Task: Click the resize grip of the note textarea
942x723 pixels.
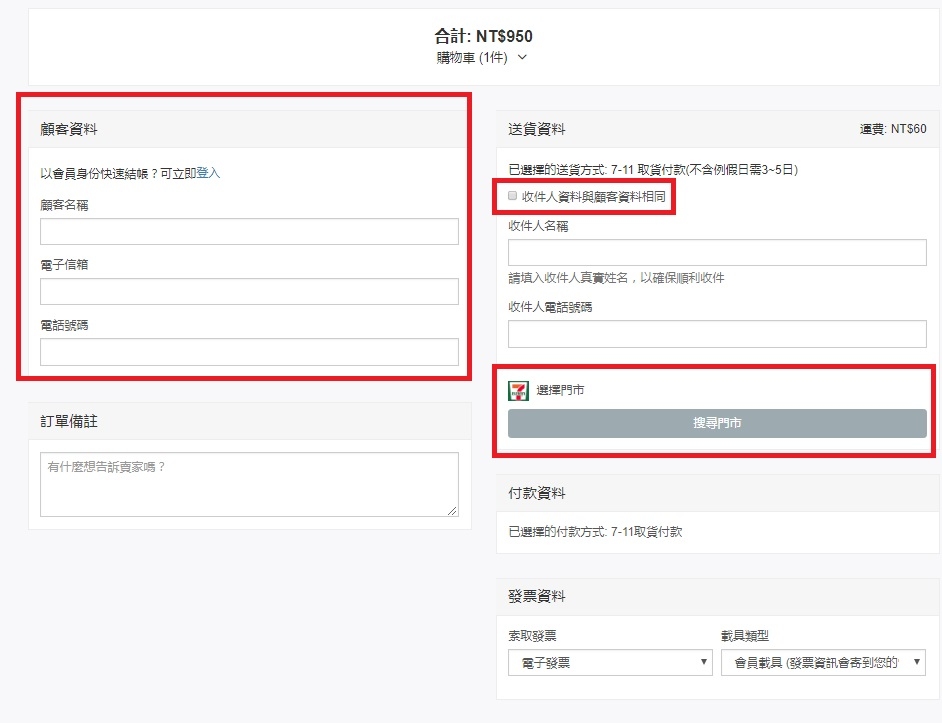Action: pyautogui.click(x=452, y=511)
